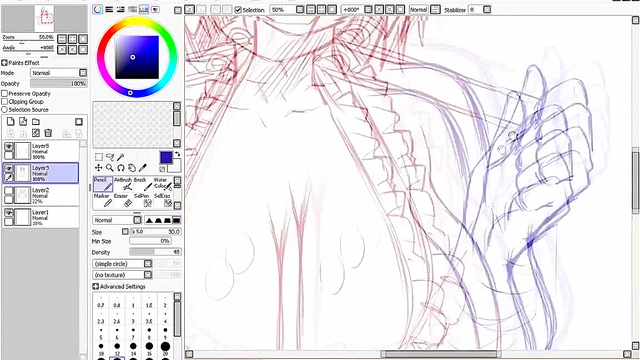Pick the 9 brush size preset

tap(165, 334)
